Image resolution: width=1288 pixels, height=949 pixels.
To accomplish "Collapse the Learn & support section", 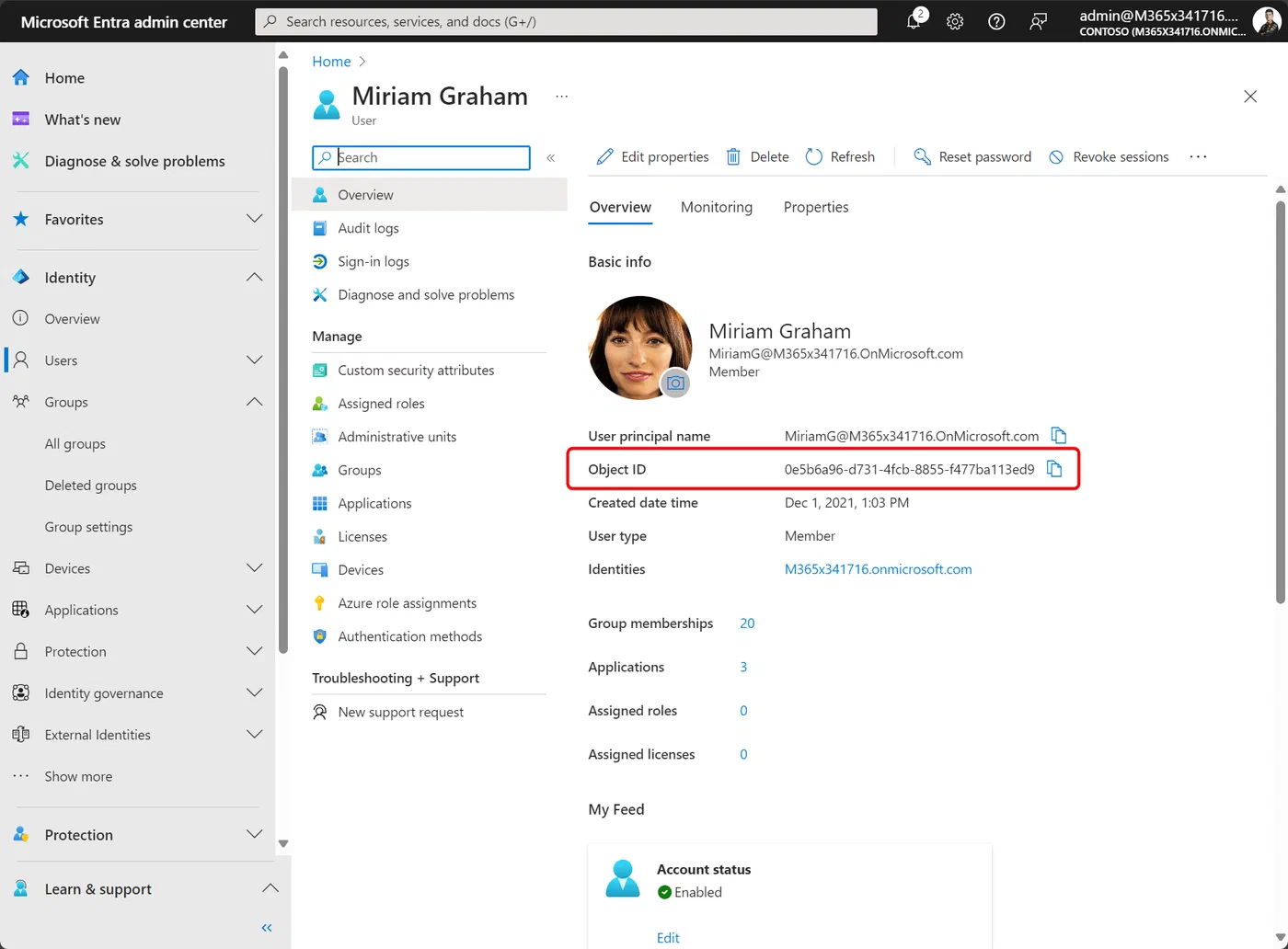I will tap(270, 888).
